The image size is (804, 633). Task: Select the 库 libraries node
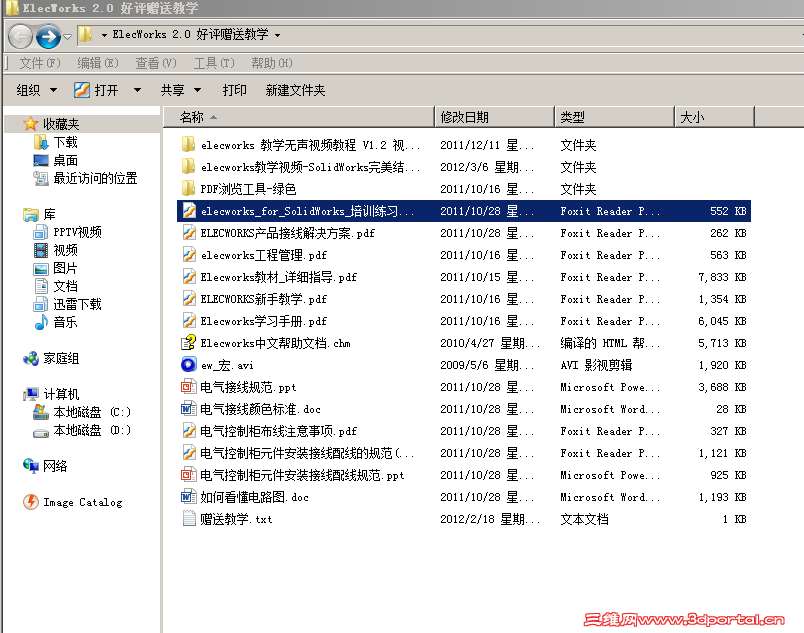coord(40,214)
